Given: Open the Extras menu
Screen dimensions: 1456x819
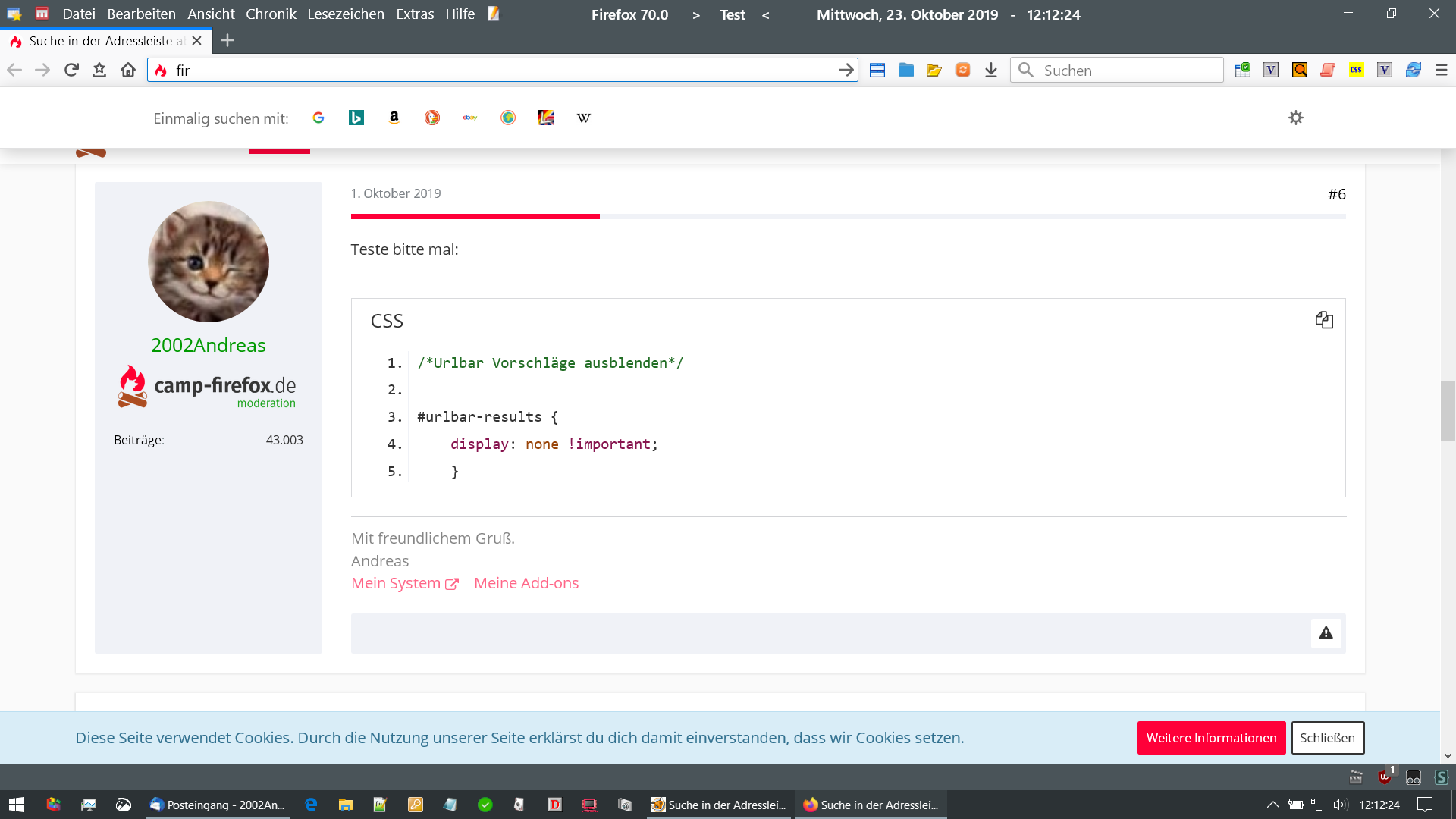Looking at the screenshot, I should pos(415,14).
